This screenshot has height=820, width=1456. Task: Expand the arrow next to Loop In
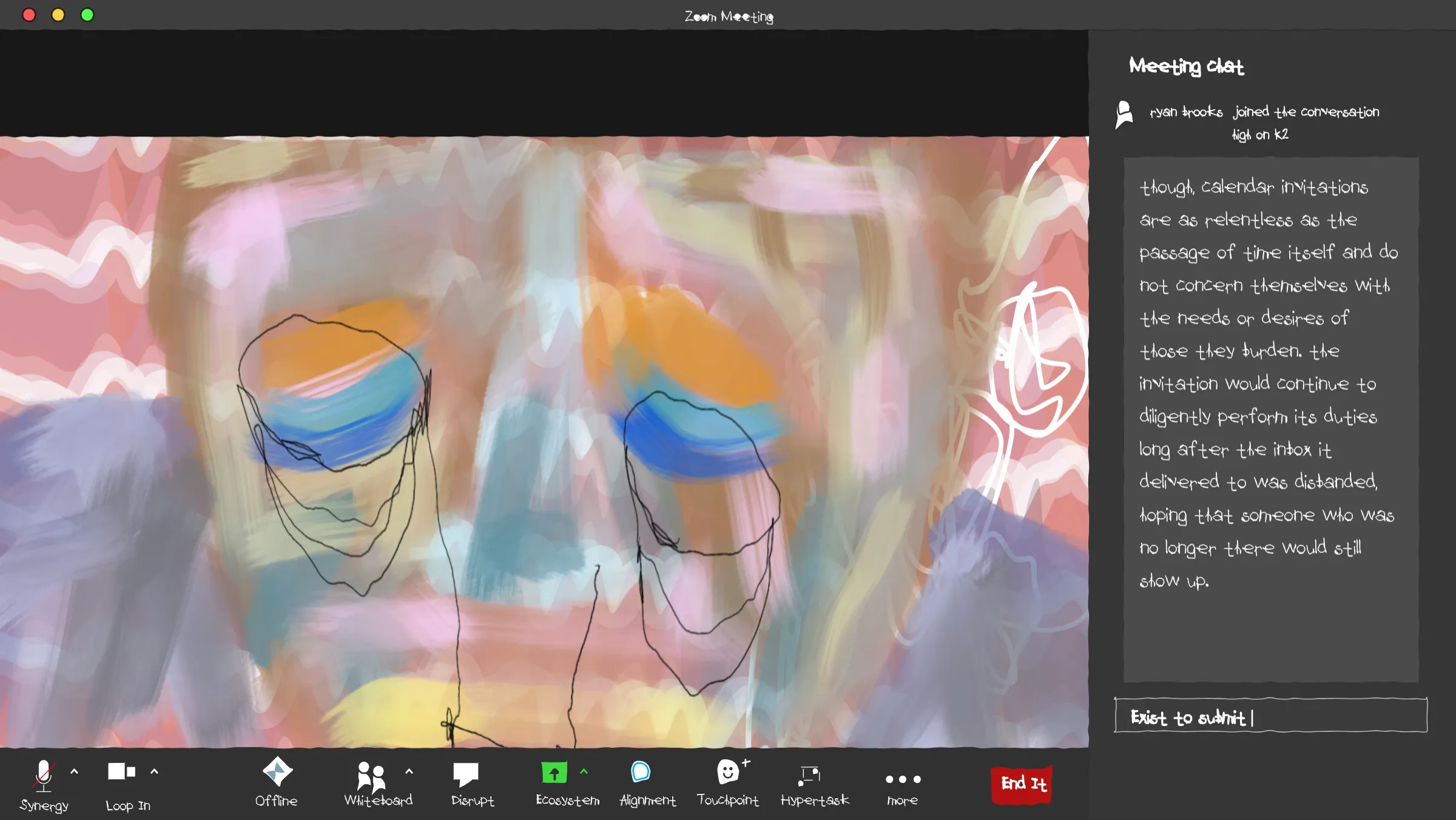click(155, 771)
